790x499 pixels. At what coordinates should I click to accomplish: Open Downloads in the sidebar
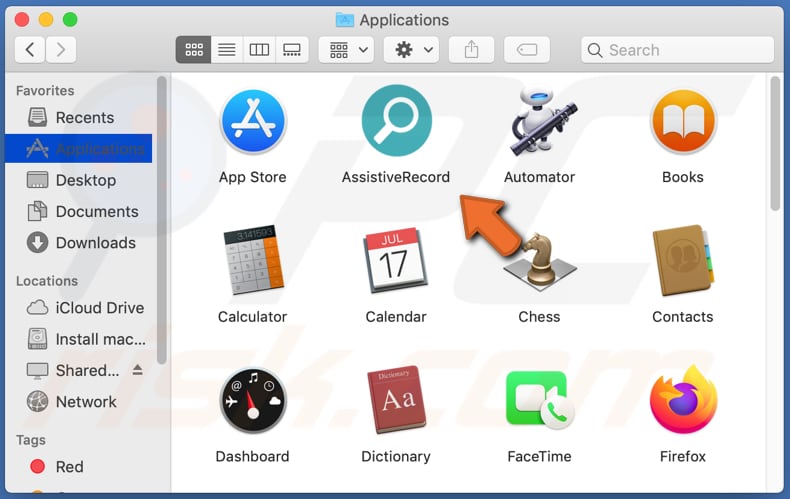point(79,242)
